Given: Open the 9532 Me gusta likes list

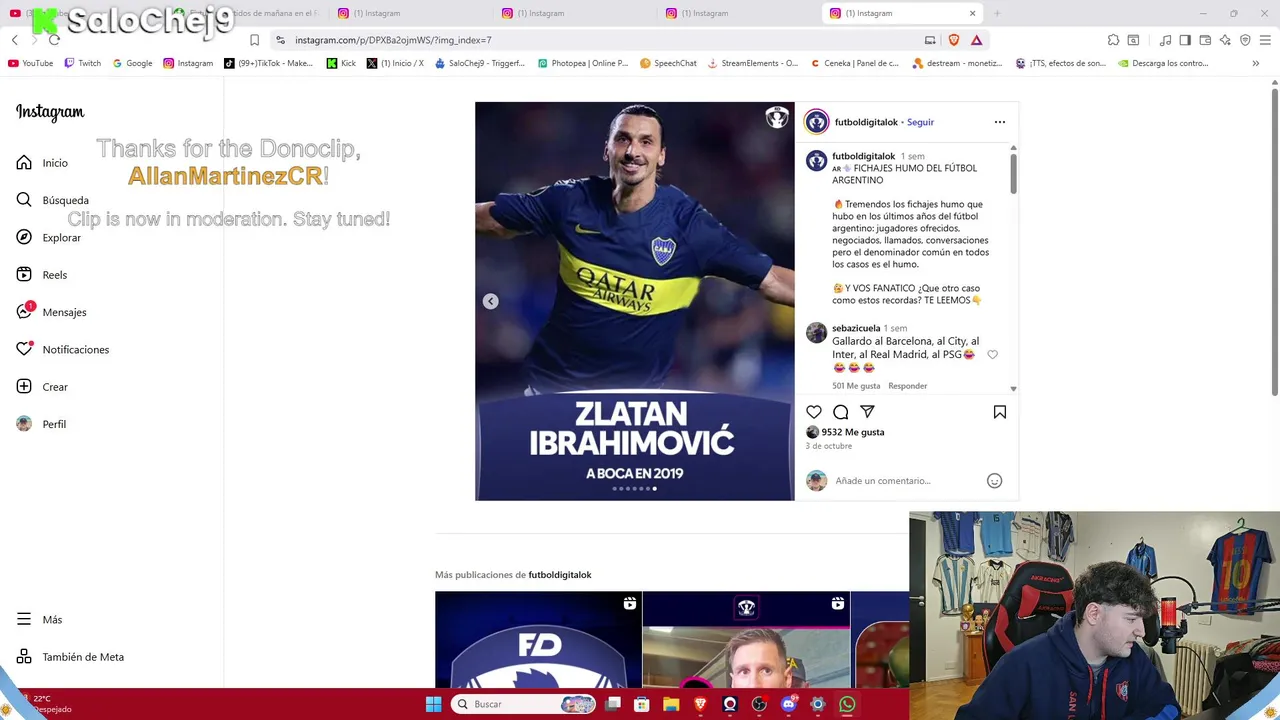Looking at the screenshot, I should pyautogui.click(x=853, y=432).
